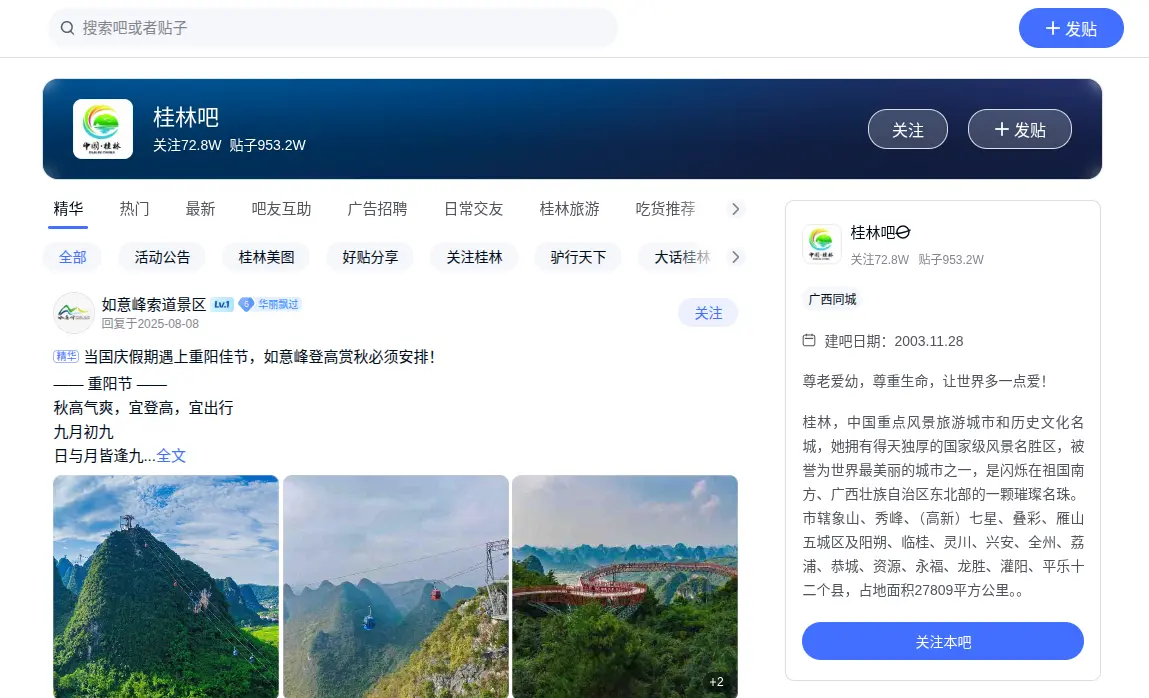
Task: Open the 广告招聘 tab
Action: click(x=377, y=209)
